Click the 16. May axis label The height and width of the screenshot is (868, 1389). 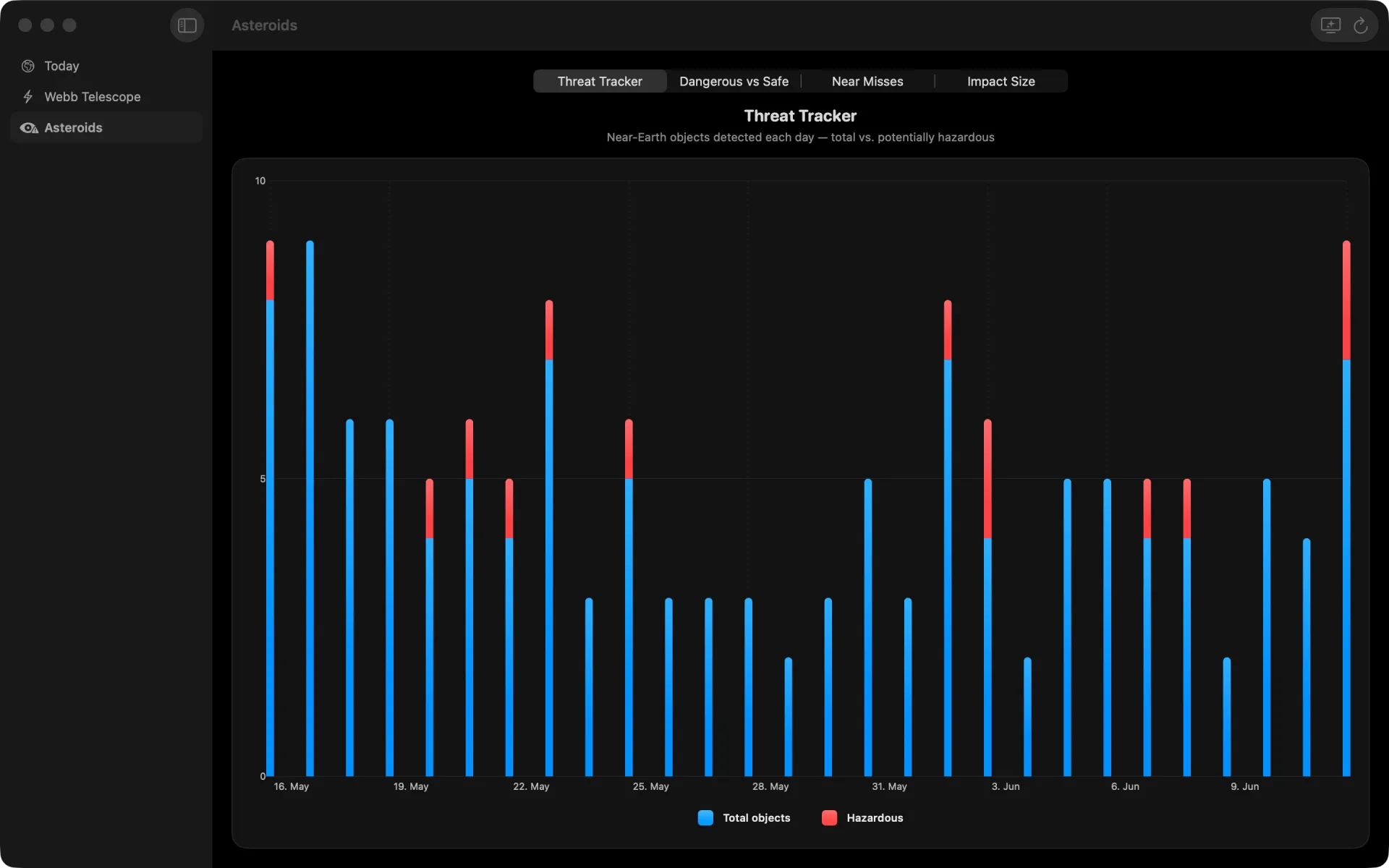click(291, 786)
